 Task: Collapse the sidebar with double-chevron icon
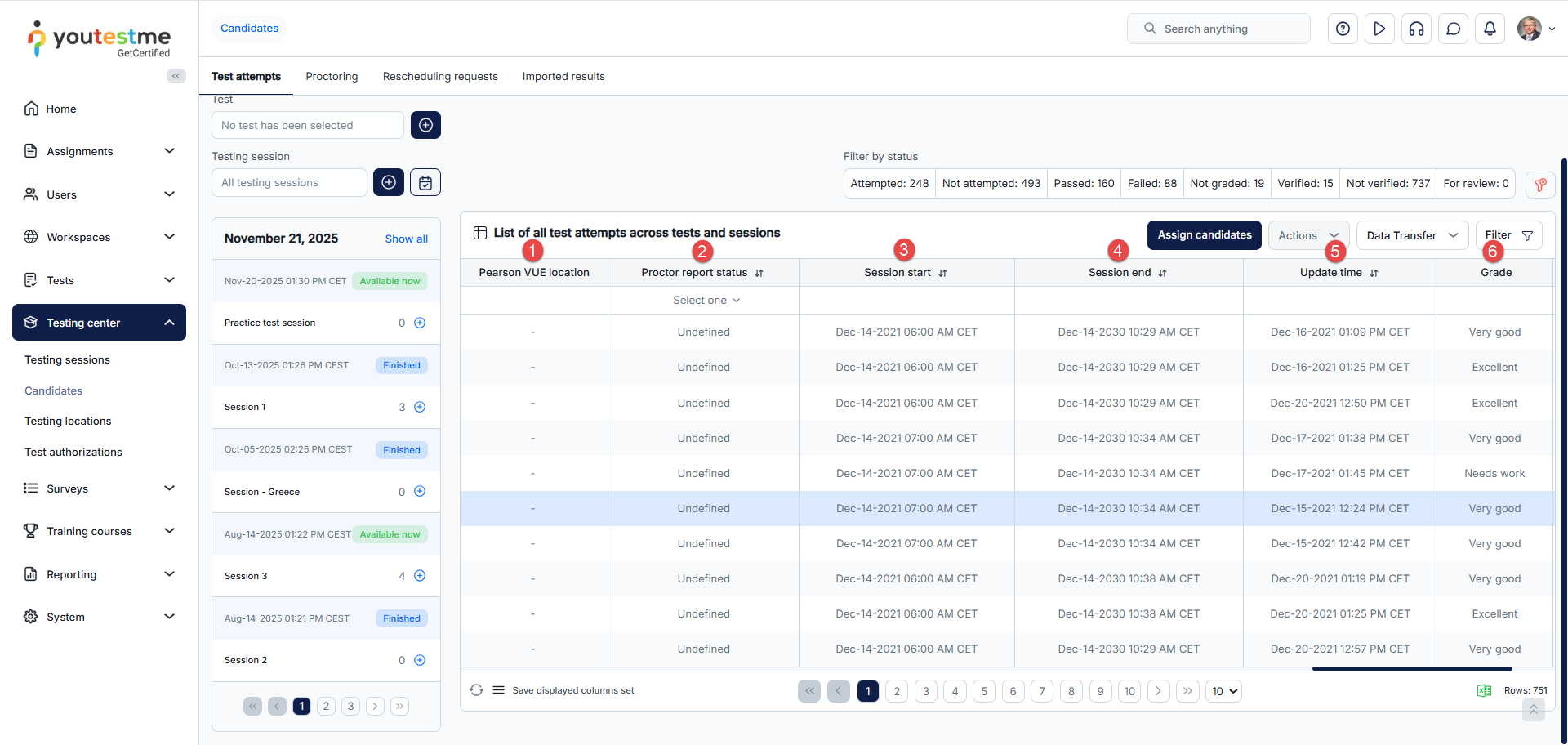pos(176,76)
